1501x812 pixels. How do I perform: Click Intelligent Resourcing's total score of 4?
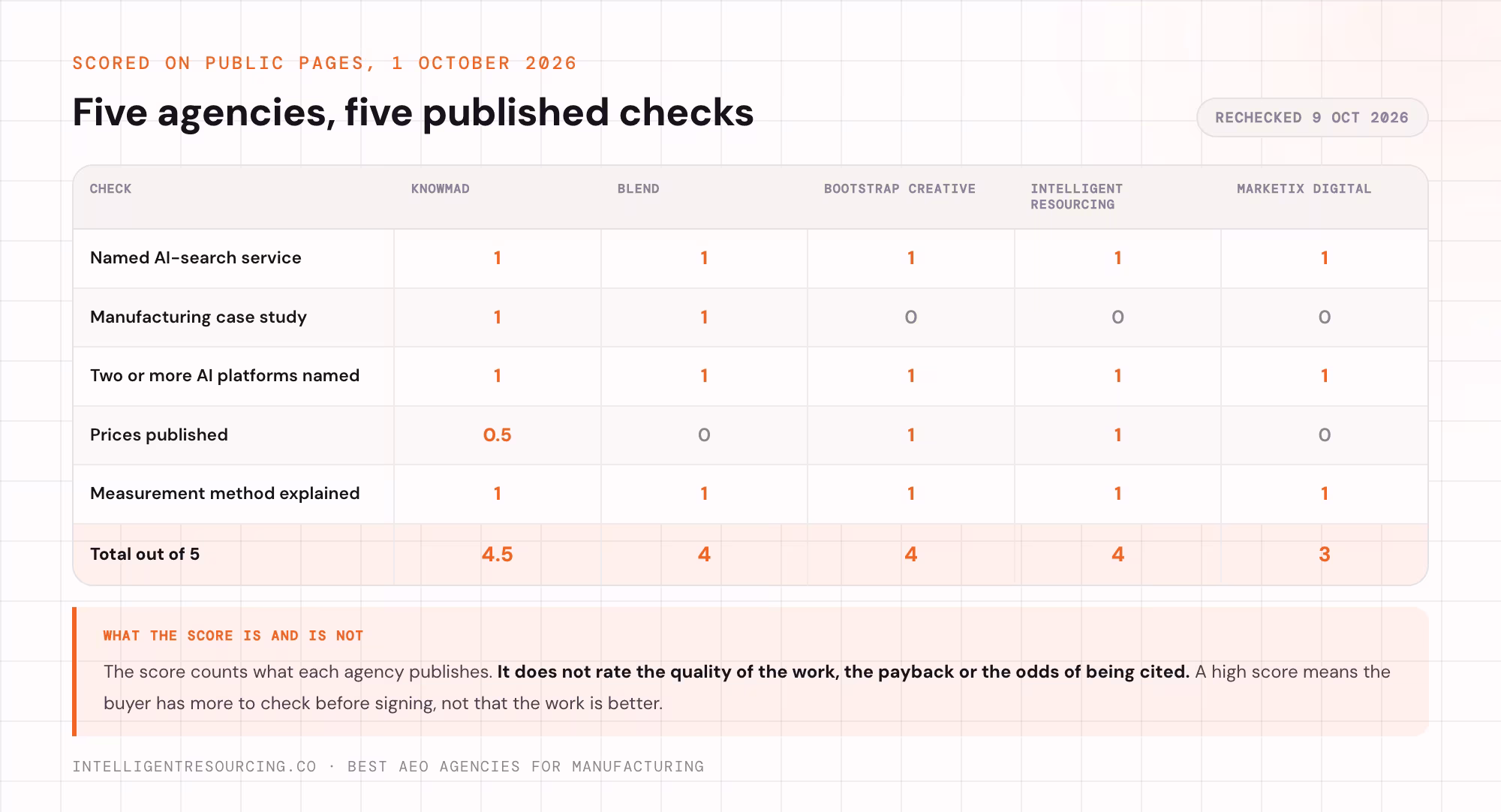pyautogui.click(x=1118, y=555)
